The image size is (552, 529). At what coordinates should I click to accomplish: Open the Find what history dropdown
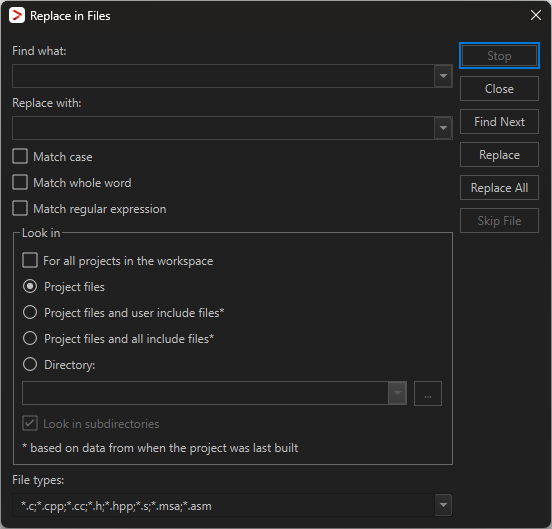(x=443, y=76)
